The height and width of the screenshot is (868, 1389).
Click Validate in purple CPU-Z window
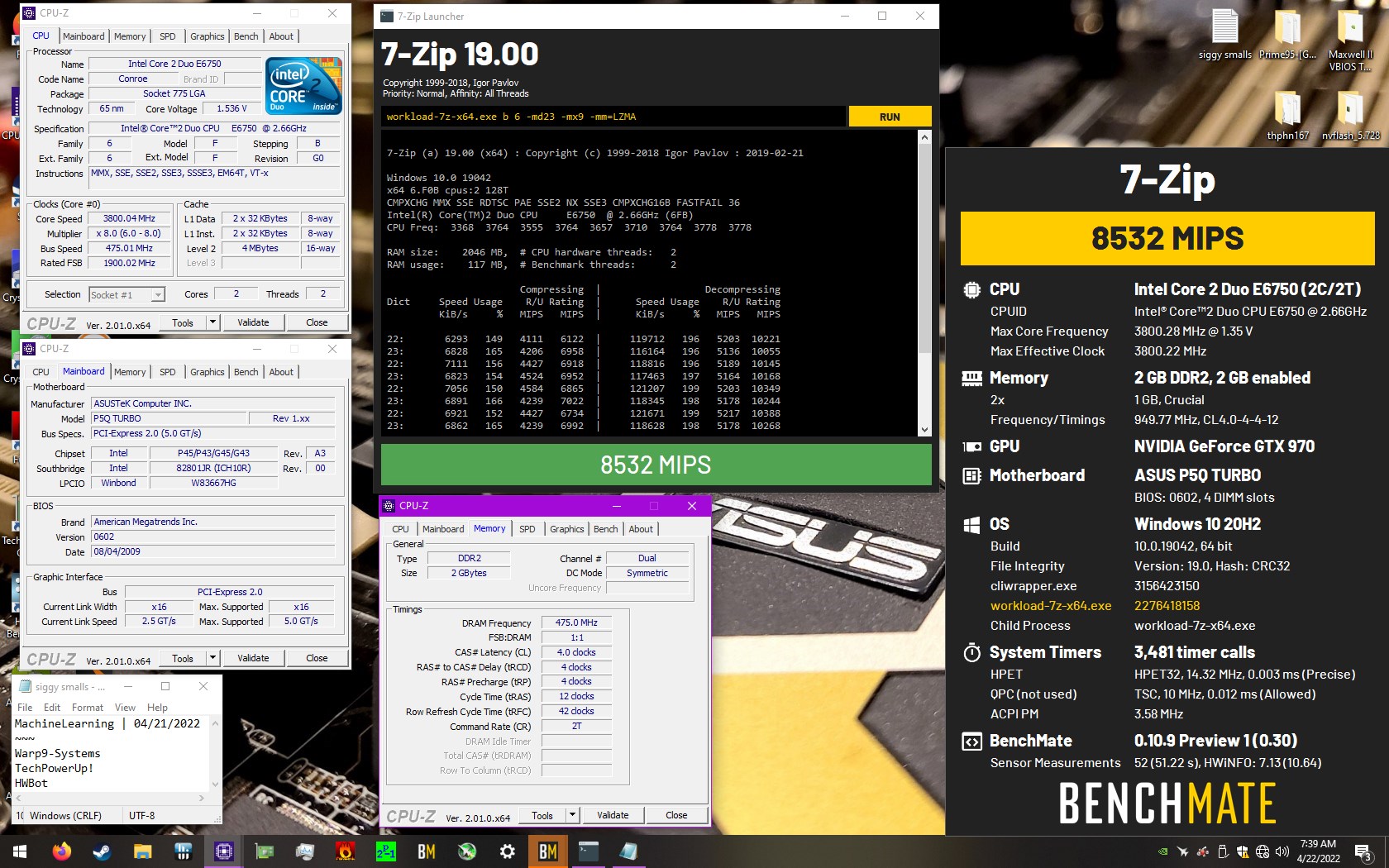coord(613,815)
